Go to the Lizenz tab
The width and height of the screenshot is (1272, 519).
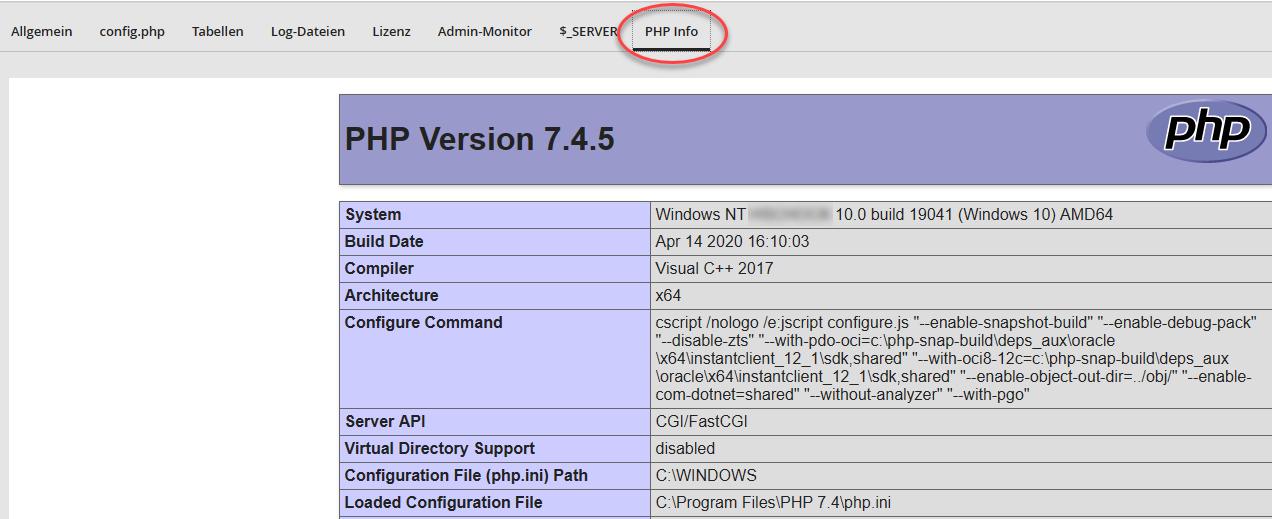click(391, 31)
